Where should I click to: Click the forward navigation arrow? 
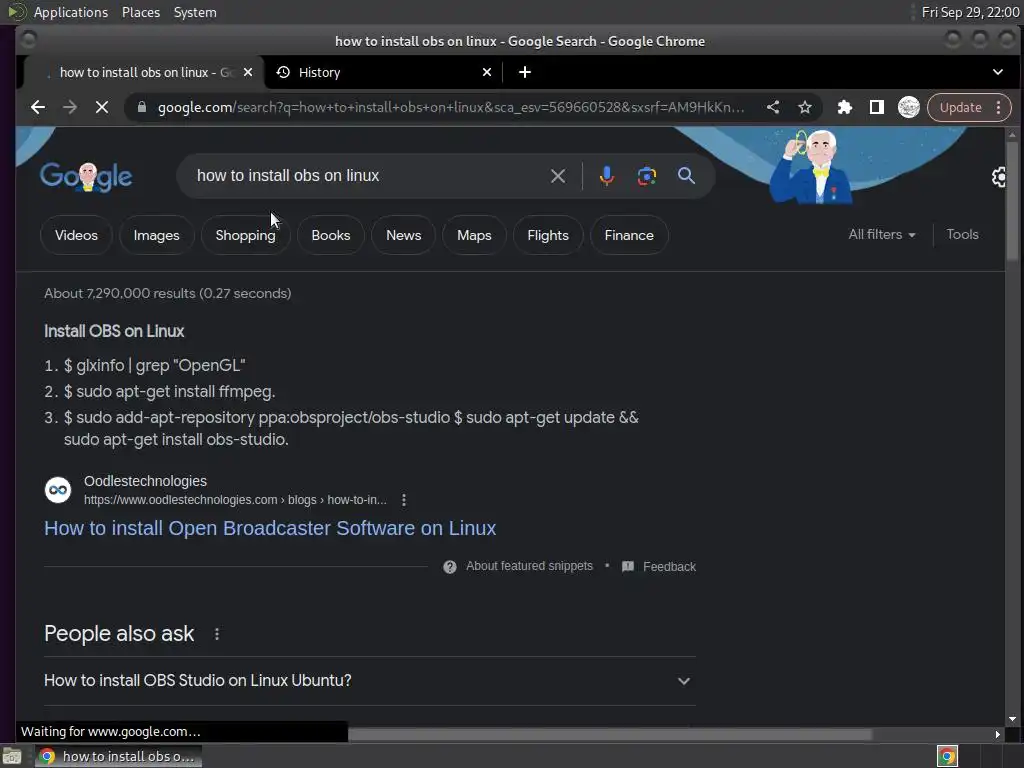point(69,107)
